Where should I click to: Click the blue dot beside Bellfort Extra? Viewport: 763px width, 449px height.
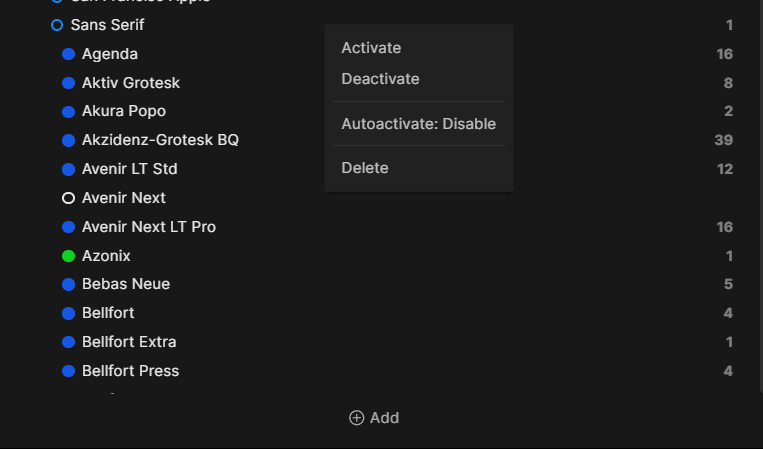68,342
